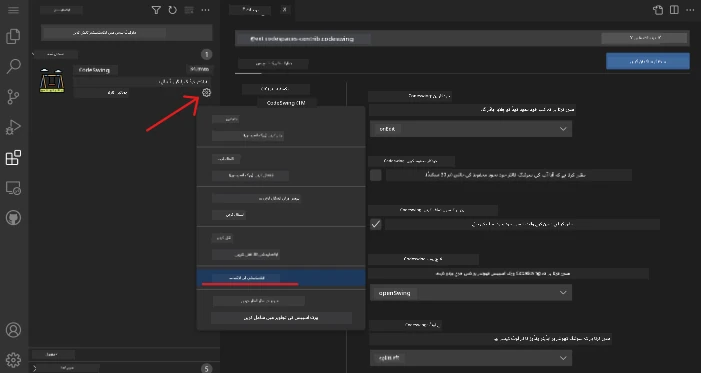Open the dropdown showing openSwing

coord(471,293)
